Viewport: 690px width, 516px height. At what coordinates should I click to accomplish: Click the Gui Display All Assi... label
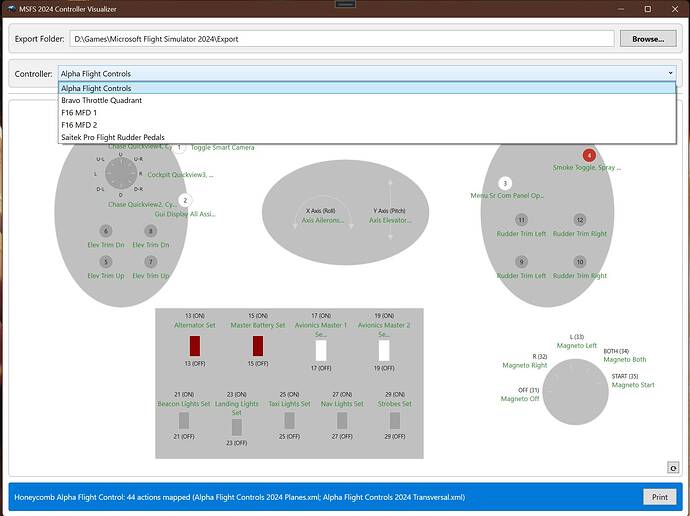coord(185,214)
